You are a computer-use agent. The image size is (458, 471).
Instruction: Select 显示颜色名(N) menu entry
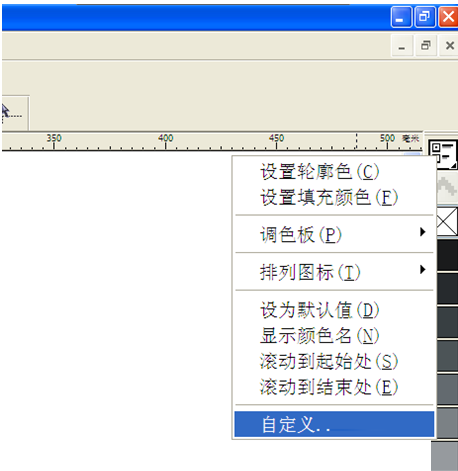[334, 335]
